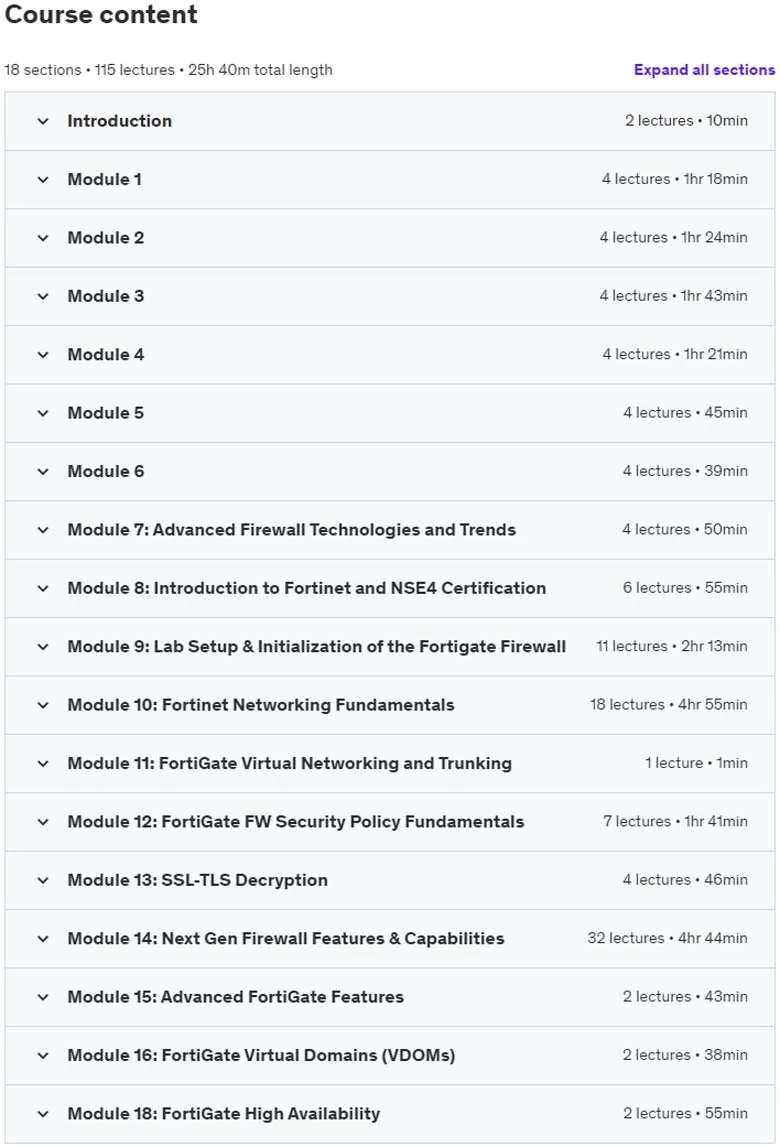Image resolution: width=780 pixels, height=1147 pixels.
Task: Select Module 12: FortiGate FW Security Policy Fundamentals
Action: [296, 821]
